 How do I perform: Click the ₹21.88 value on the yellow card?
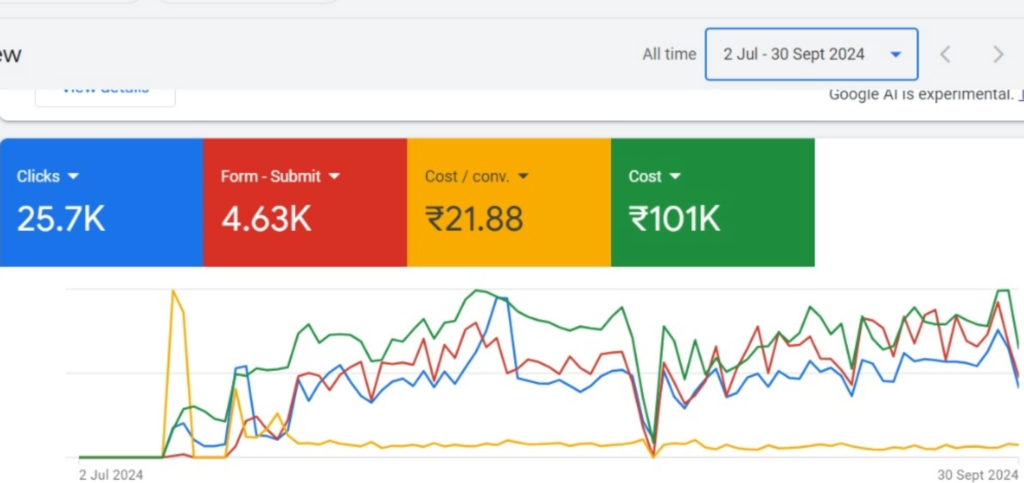(x=474, y=219)
